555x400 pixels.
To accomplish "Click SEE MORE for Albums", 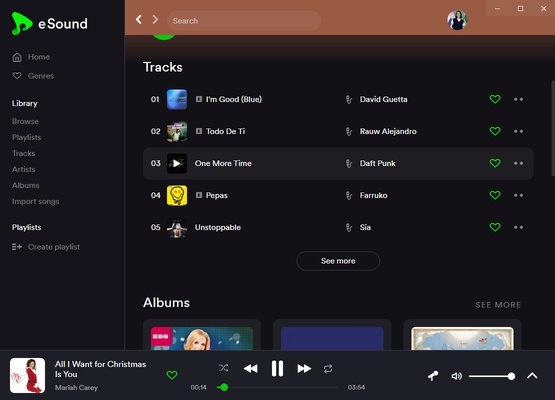I will 498,305.
